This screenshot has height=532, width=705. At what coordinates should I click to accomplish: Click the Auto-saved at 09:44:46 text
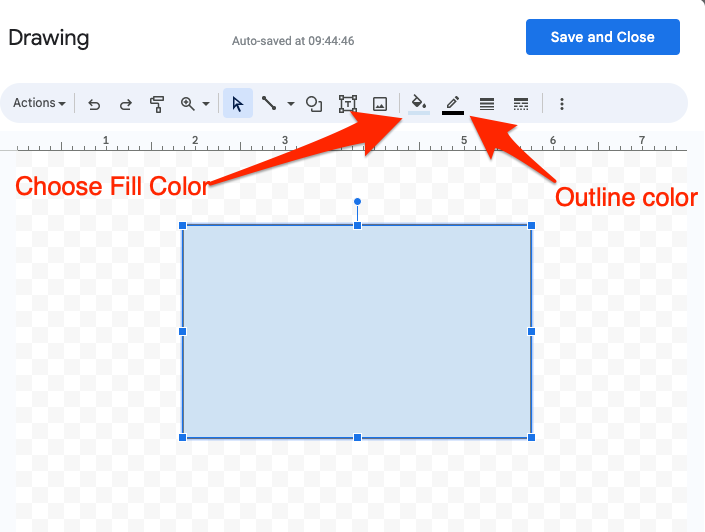pos(293,41)
